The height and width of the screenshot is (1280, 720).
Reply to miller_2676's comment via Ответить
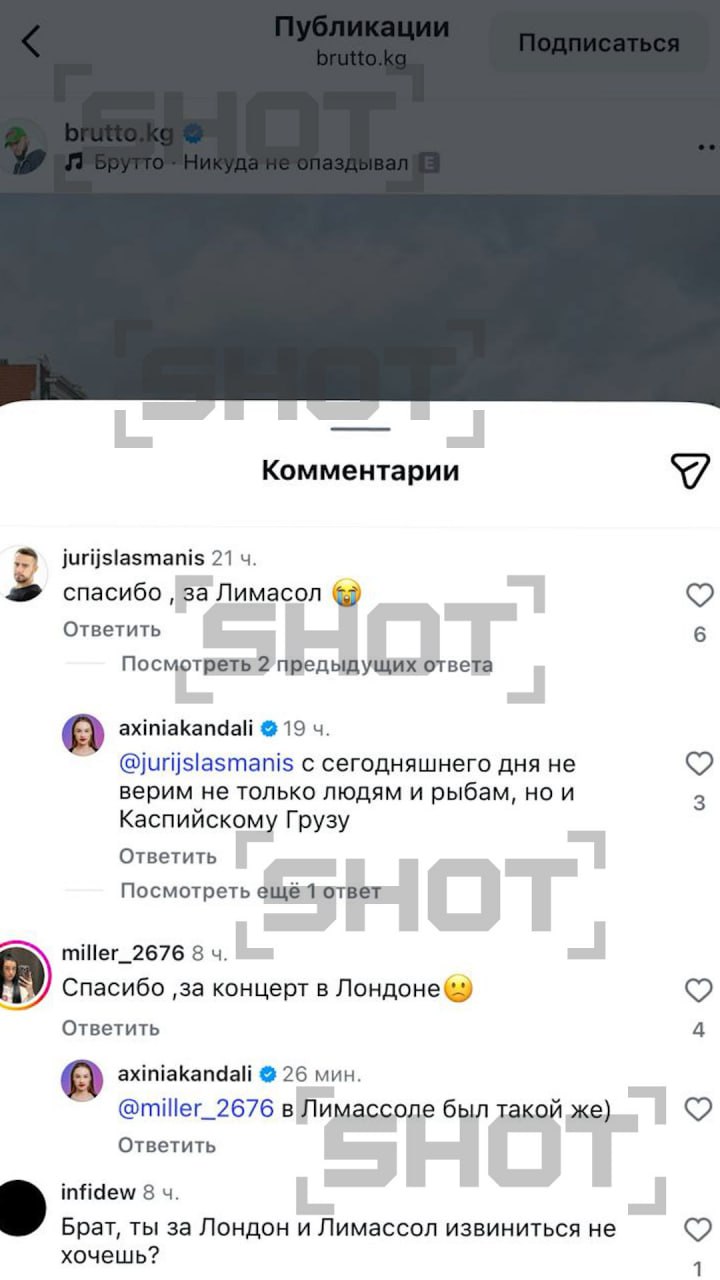coord(111,1028)
